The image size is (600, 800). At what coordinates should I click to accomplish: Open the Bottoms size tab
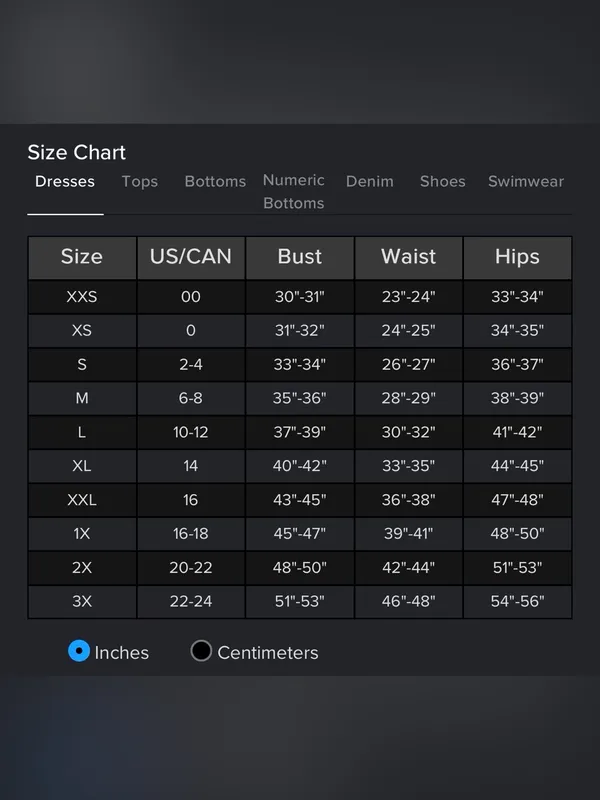pyautogui.click(x=215, y=182)
